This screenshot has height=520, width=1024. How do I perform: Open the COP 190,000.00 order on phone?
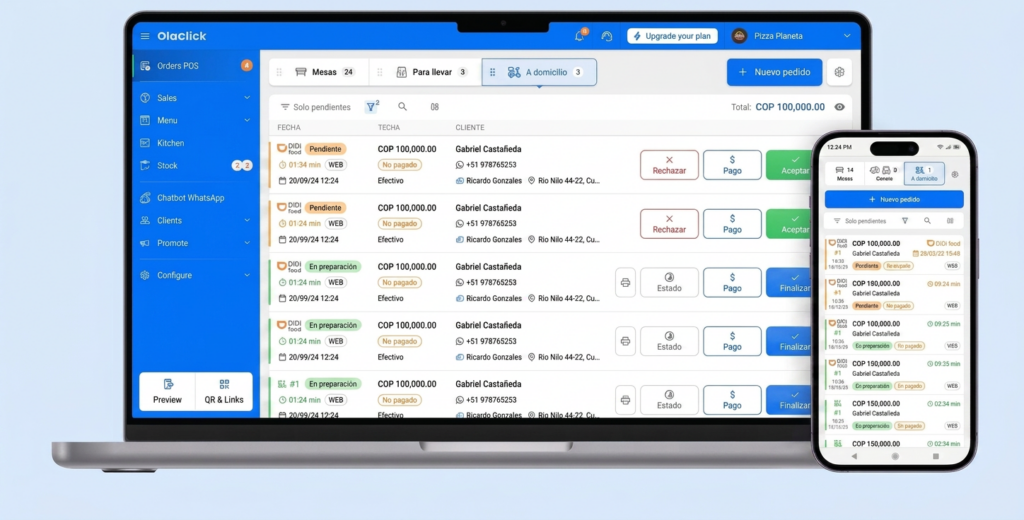pyautogui.click(x=894, y=374)
